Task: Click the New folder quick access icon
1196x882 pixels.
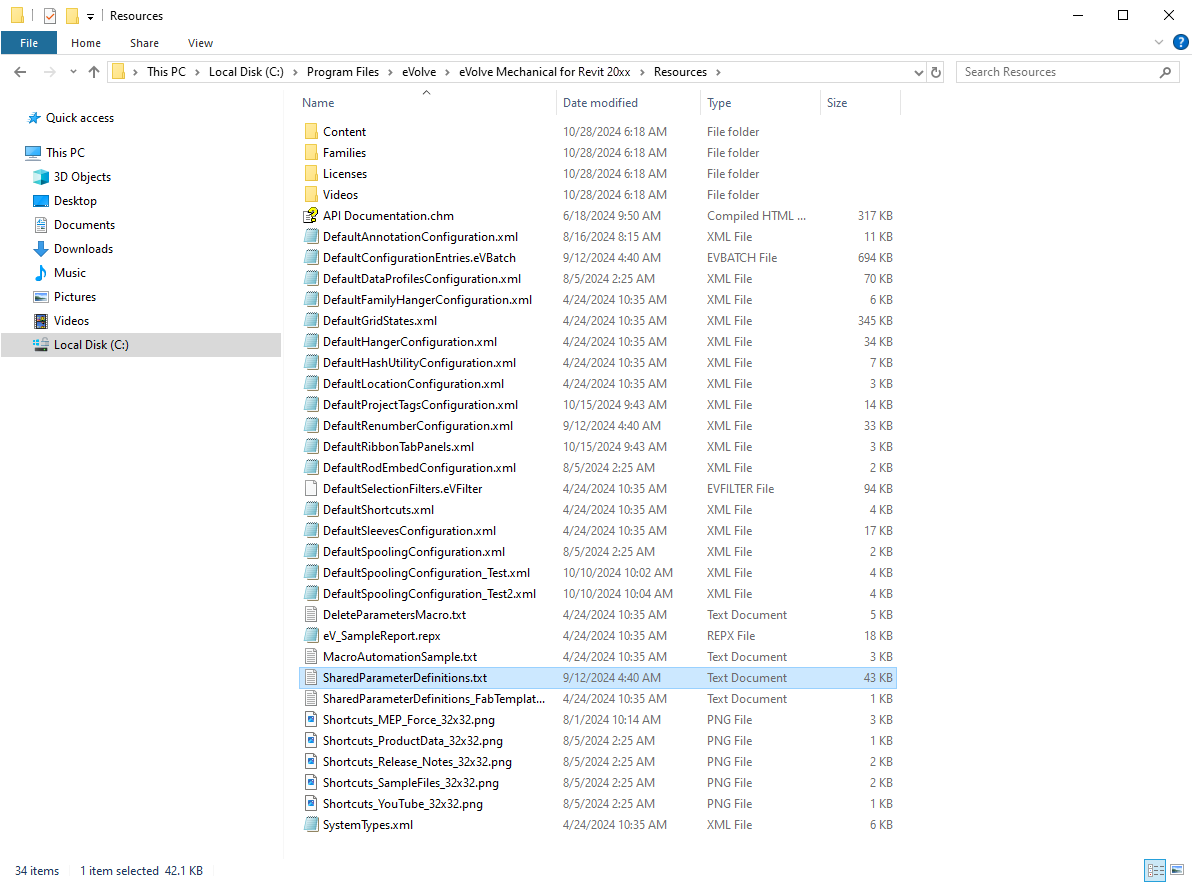Action: (x=72, y=15)
